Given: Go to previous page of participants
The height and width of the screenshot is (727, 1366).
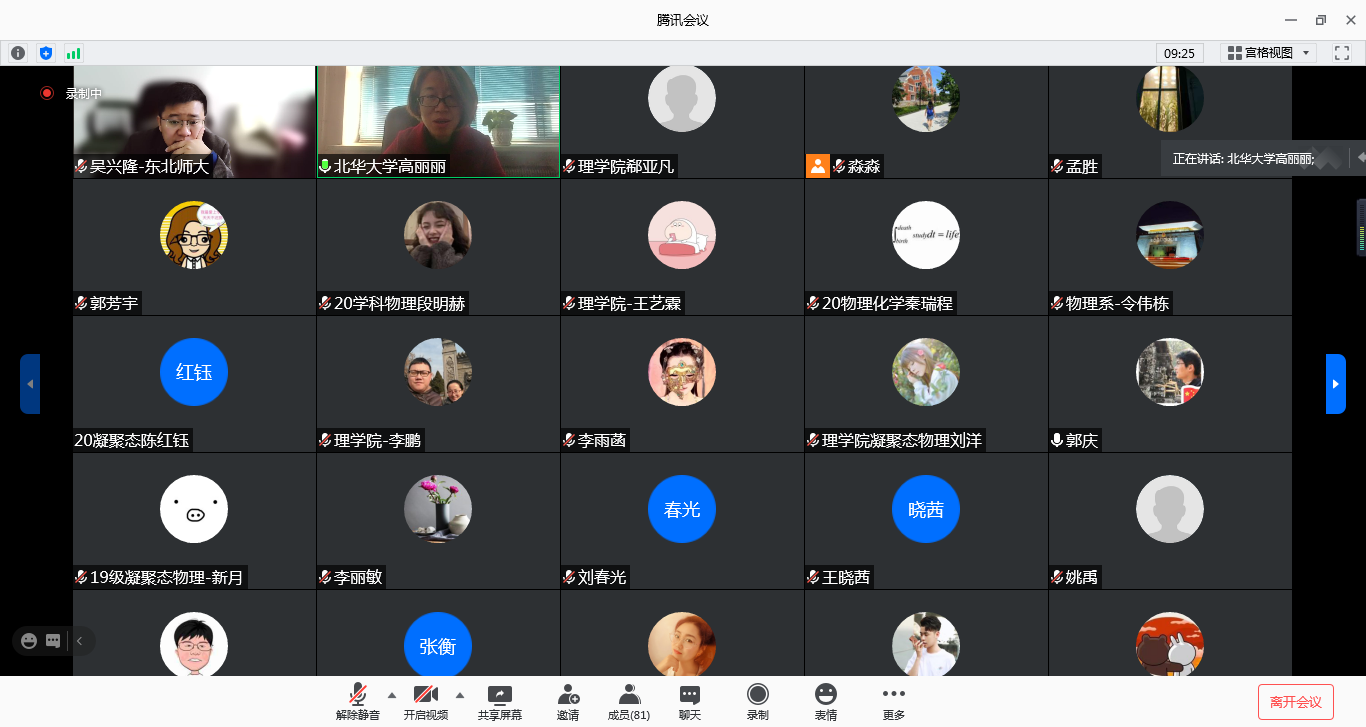Looking at the screenshot, I should [30, 384].
